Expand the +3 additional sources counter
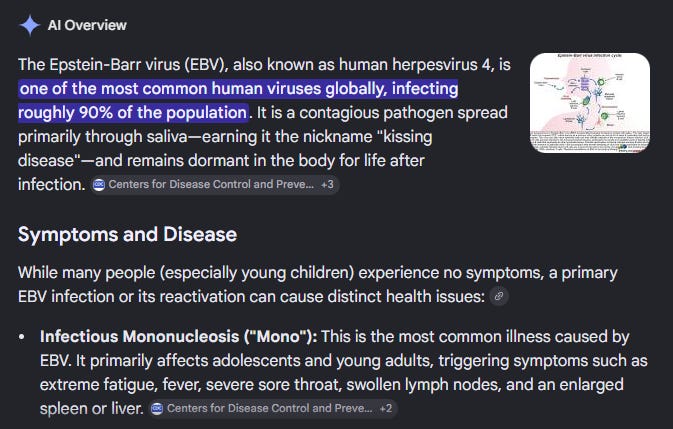 327,184
